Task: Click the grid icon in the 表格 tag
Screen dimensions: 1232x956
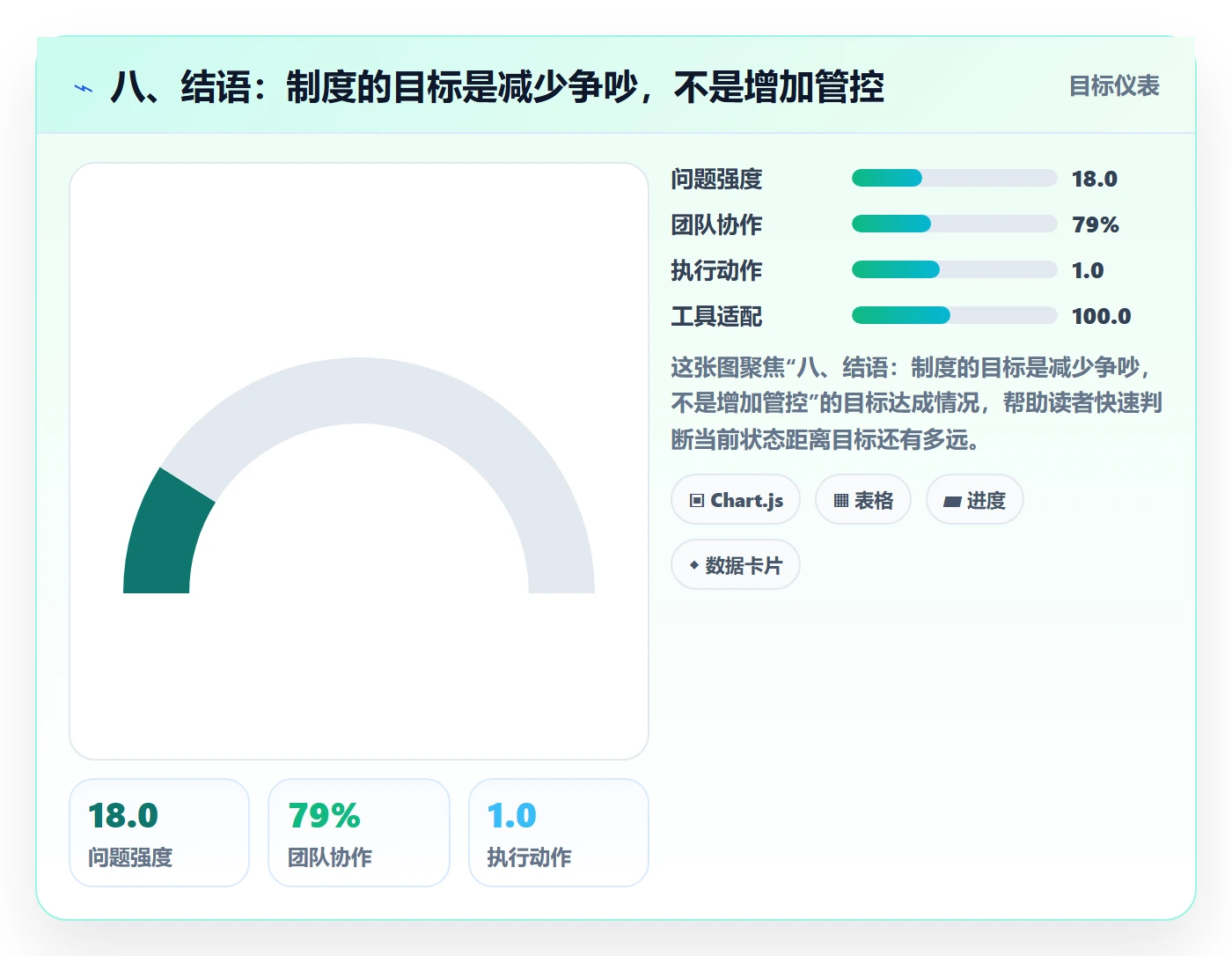Action: pos(841,501)
